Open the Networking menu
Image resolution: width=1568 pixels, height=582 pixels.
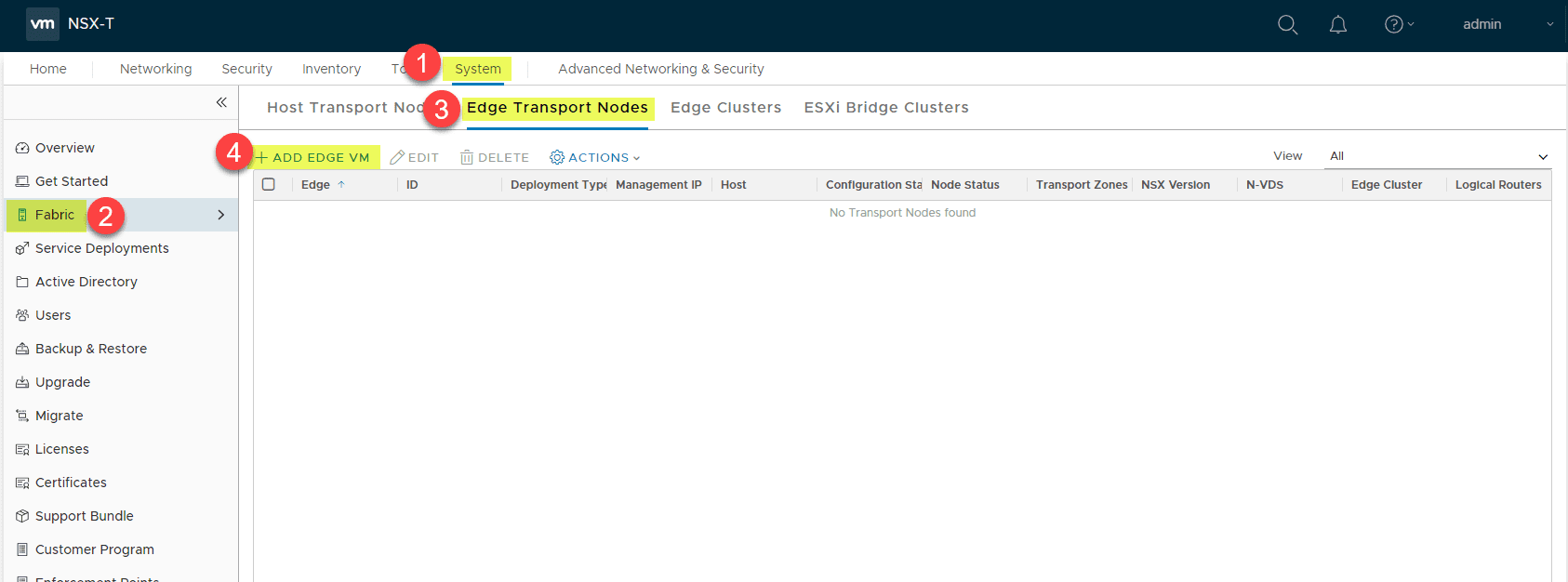(x=156, y=69)
